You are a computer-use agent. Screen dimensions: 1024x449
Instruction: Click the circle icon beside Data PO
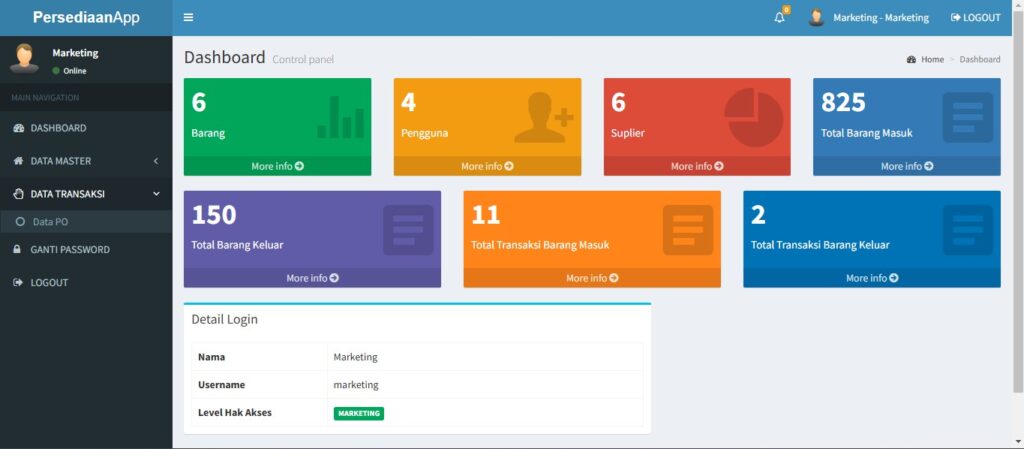click(x=20, y=222)
